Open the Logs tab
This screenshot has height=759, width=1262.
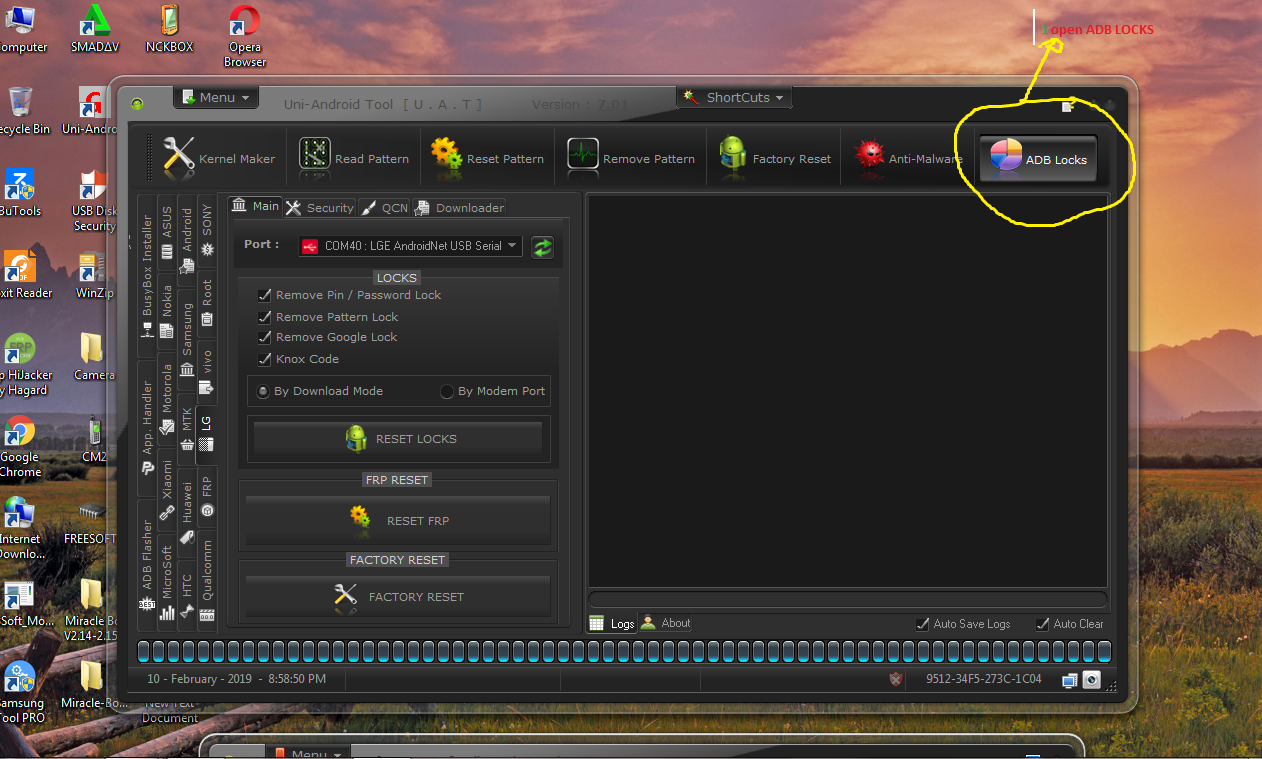pyautogui.click(x=612, y=623)
